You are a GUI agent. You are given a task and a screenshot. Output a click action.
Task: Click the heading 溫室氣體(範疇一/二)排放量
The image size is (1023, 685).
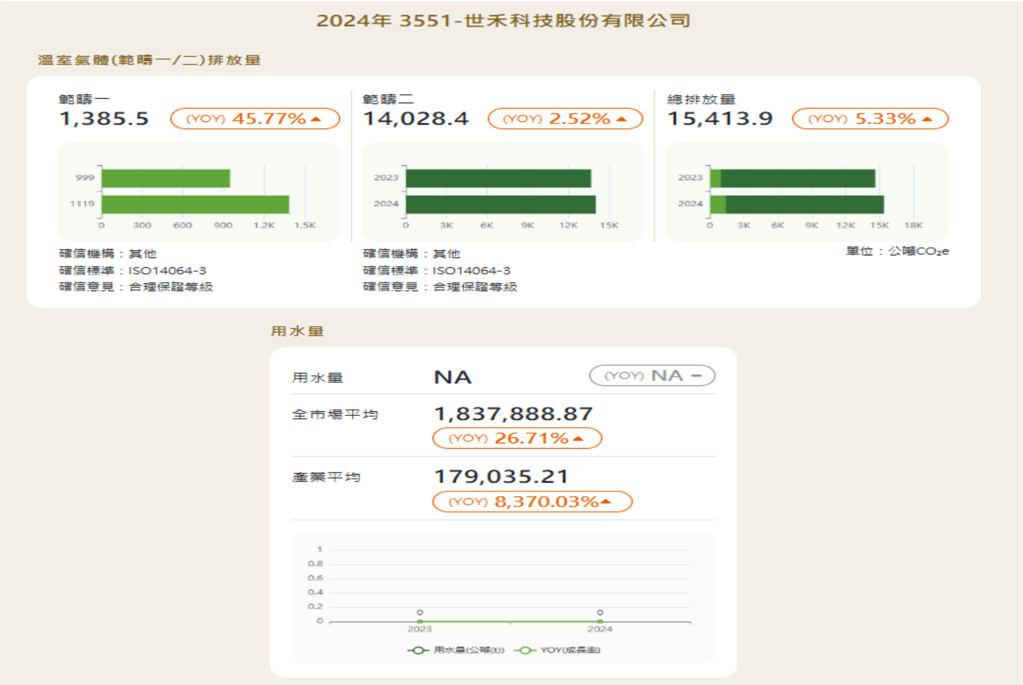[149, 60]
